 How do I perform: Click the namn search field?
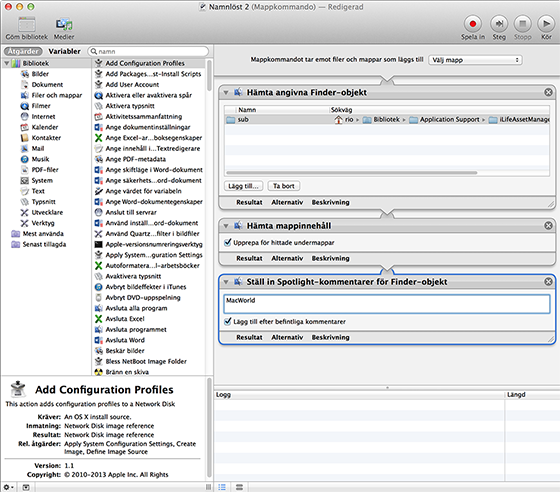click(148, 51)
